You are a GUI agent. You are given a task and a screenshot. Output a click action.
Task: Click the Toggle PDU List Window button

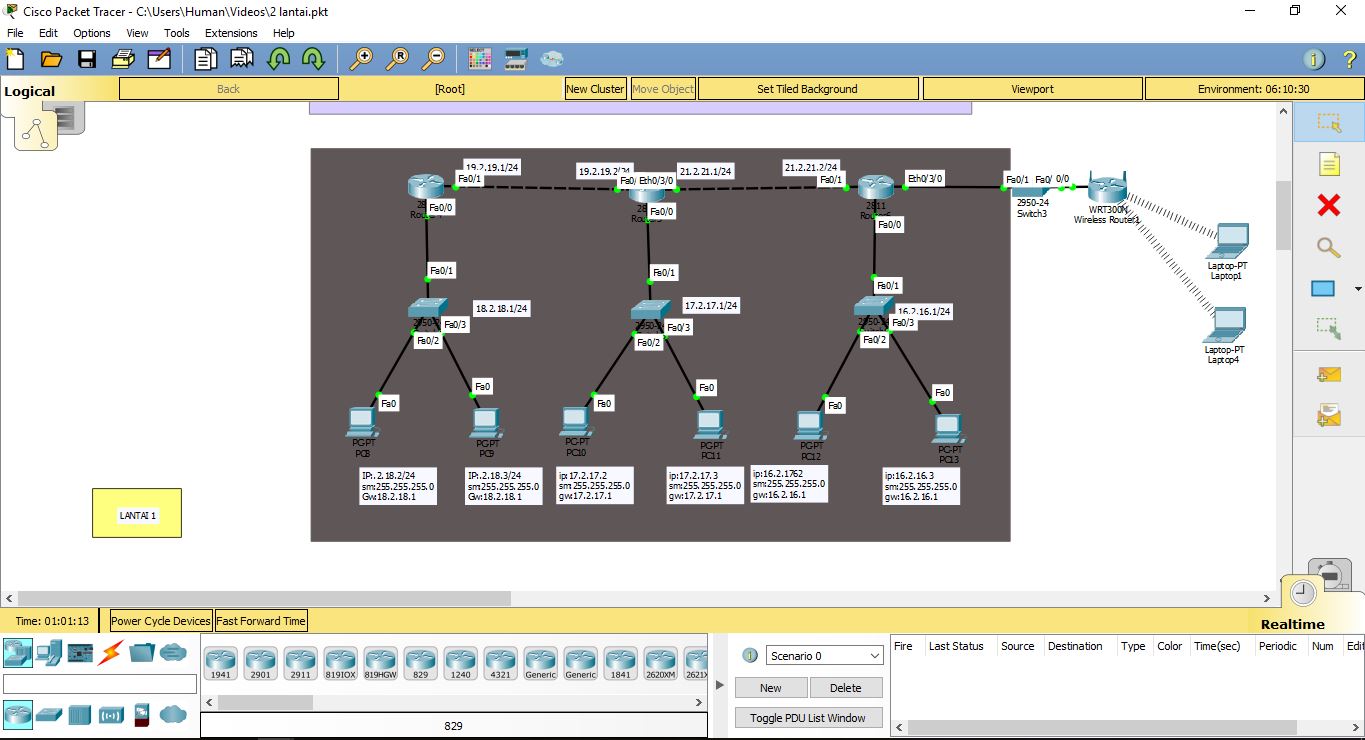(808, 717)
